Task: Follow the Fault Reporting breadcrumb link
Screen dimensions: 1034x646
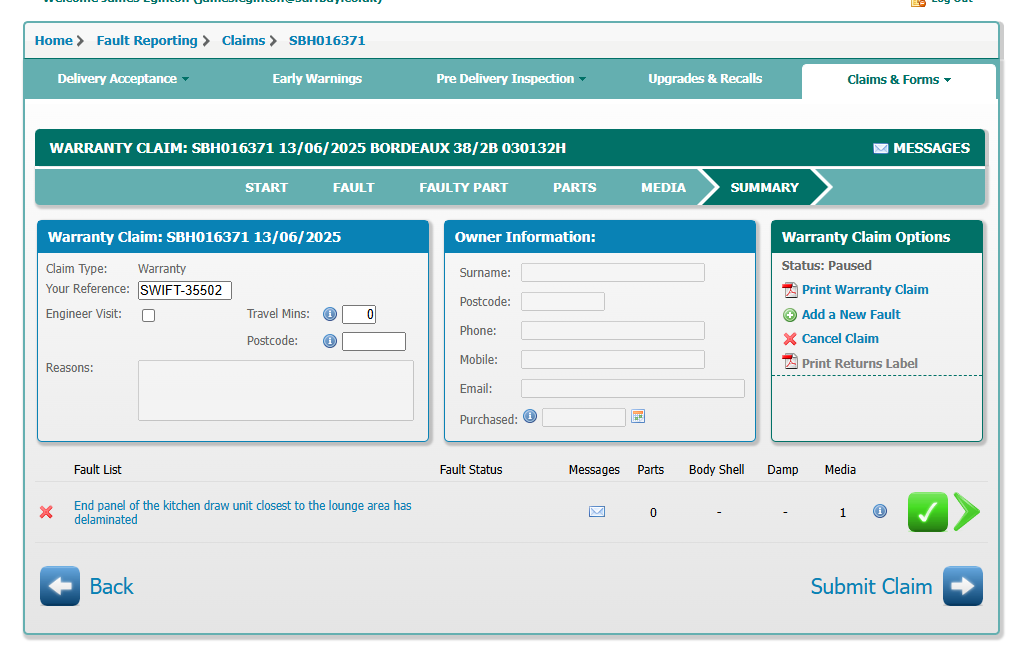Action: tap(147, 41)
